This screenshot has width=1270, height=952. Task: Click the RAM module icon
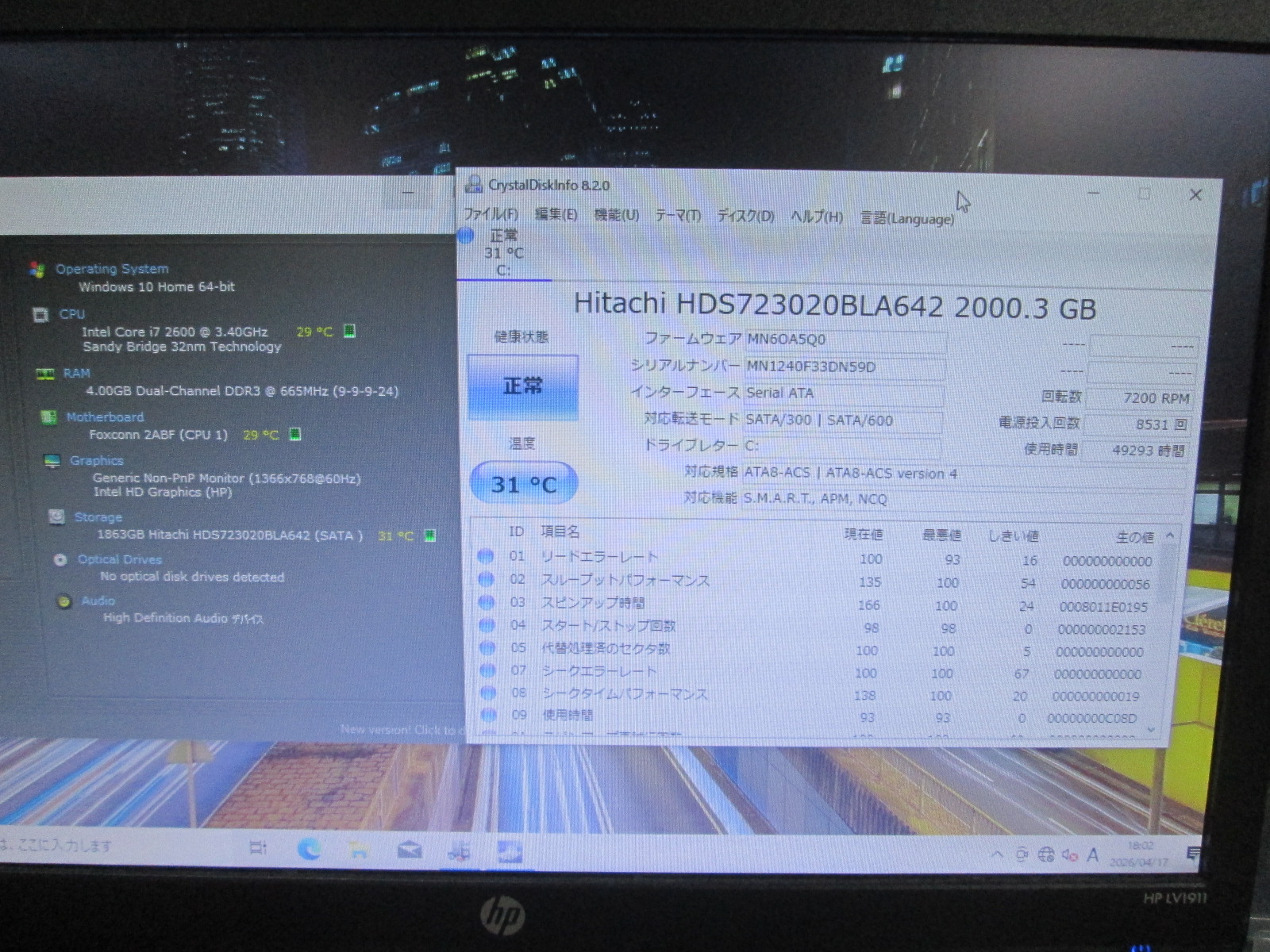click(x=45, y=374)
